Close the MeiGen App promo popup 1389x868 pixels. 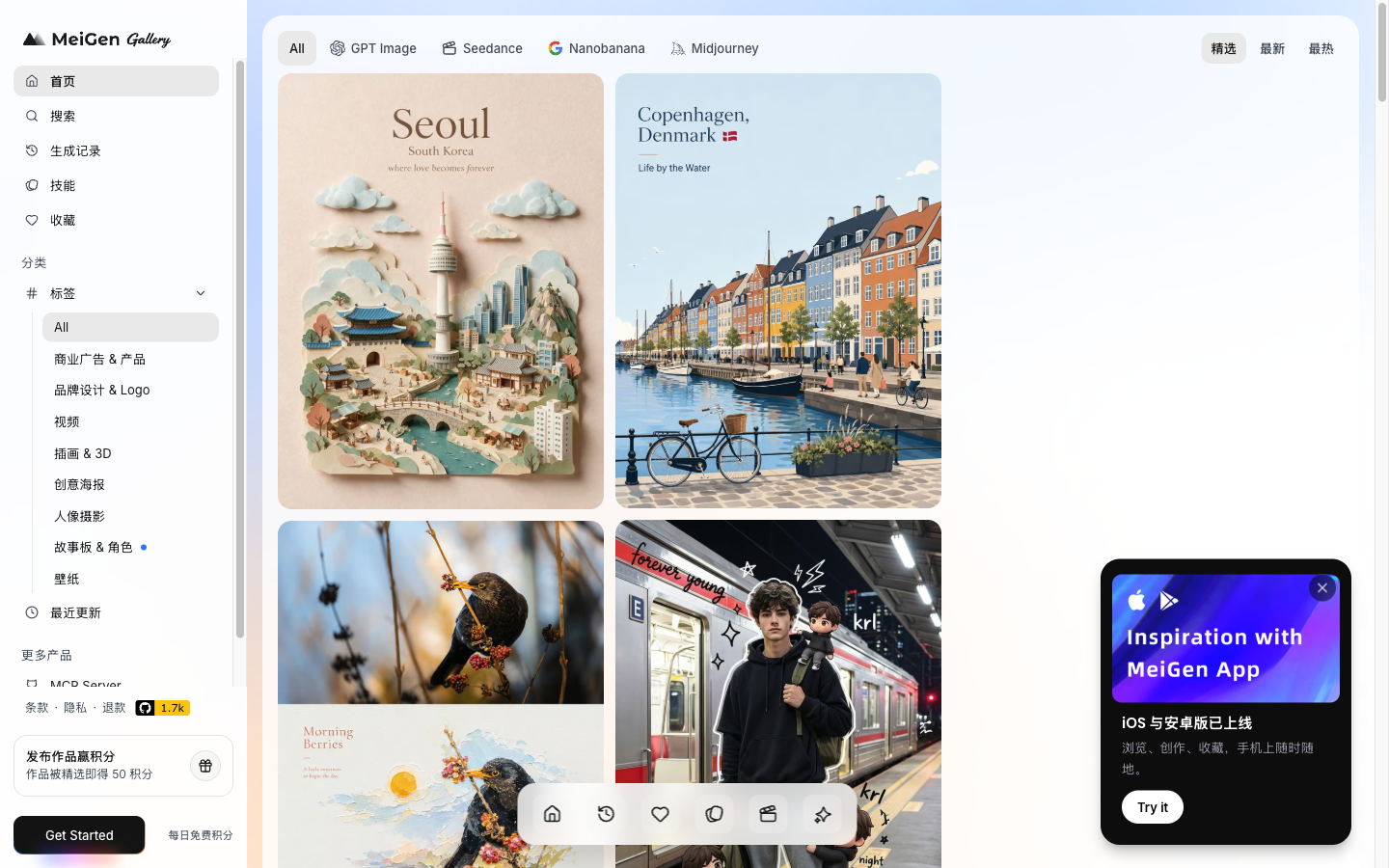click(x=1322, y=588)
